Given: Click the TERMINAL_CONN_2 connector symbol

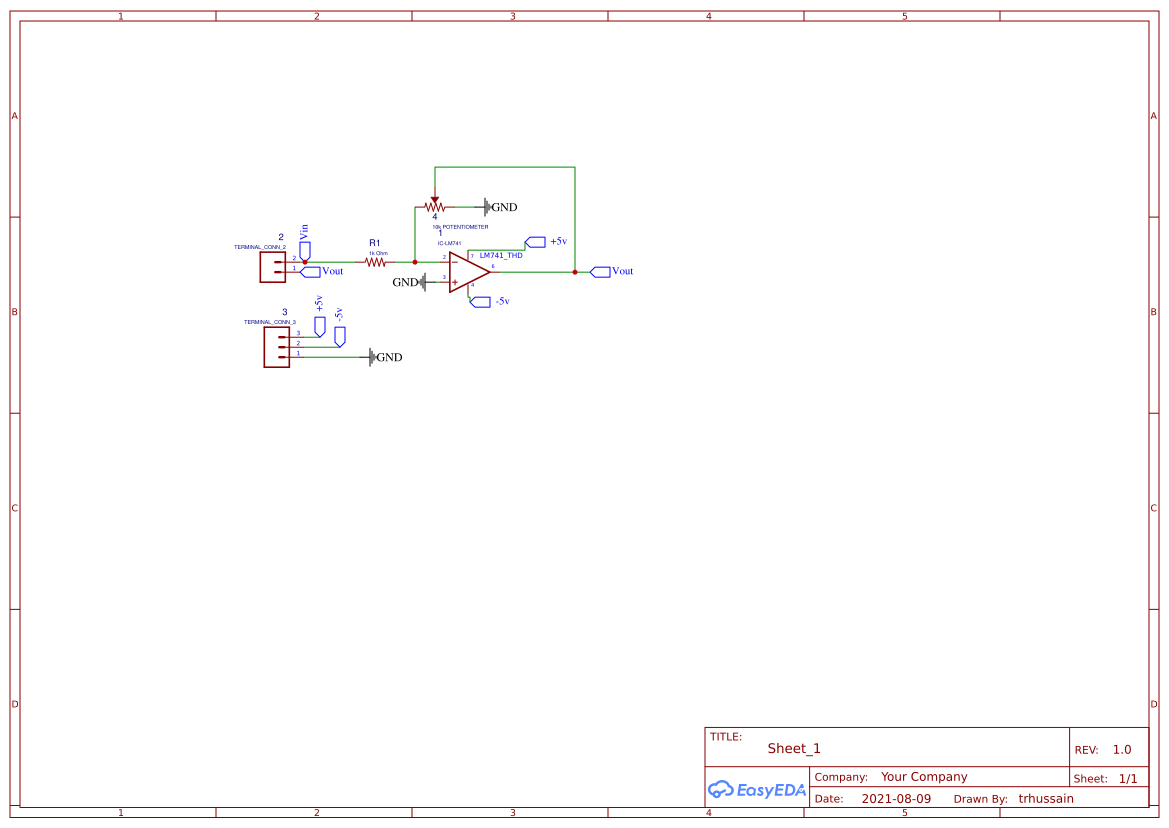Looking at the screenshot, I should coord(273,265).
